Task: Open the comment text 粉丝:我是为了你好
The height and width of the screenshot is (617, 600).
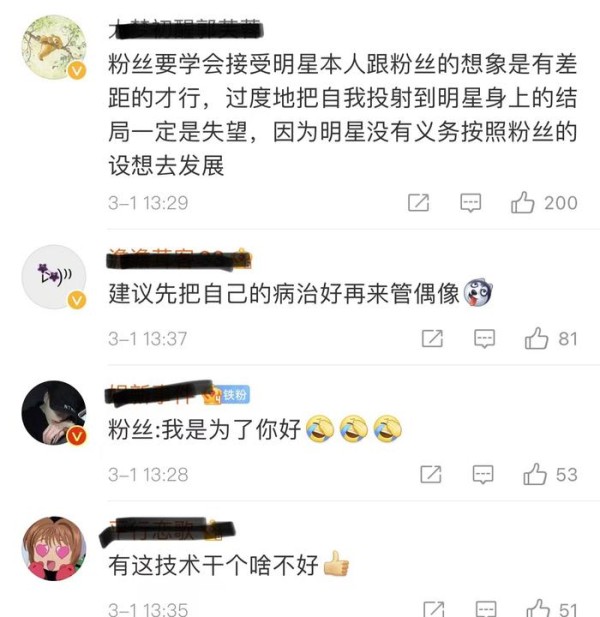Action: [x=205, y=429]
